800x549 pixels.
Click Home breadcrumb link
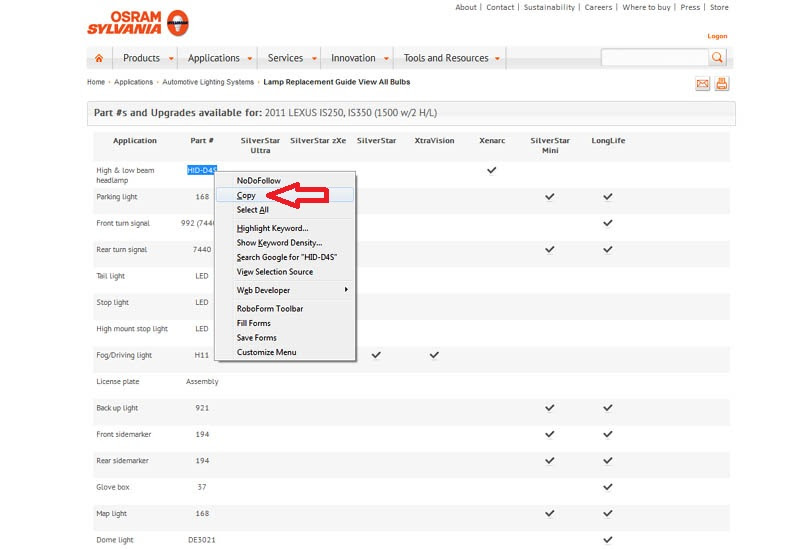click(96, 82)
